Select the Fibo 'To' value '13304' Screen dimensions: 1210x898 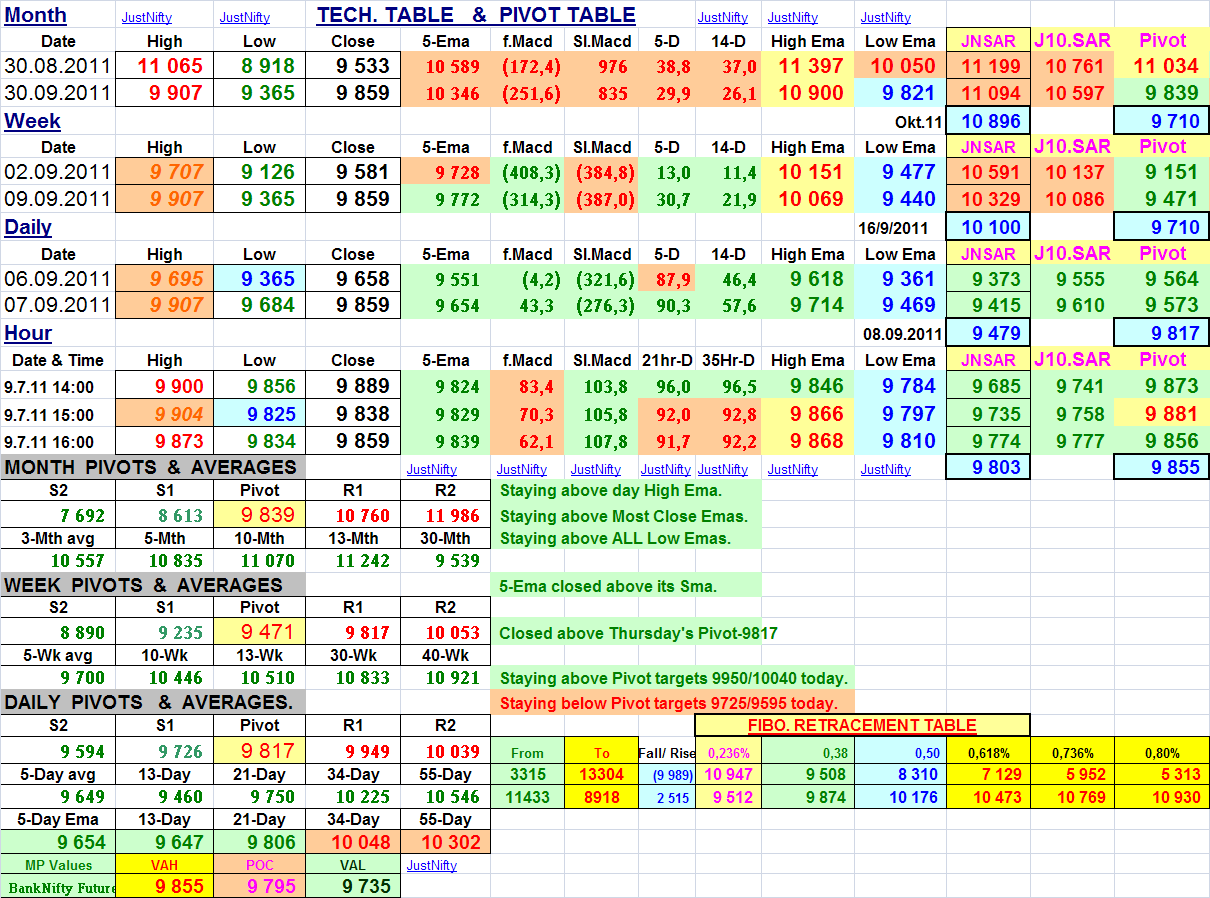coord(600,773)
